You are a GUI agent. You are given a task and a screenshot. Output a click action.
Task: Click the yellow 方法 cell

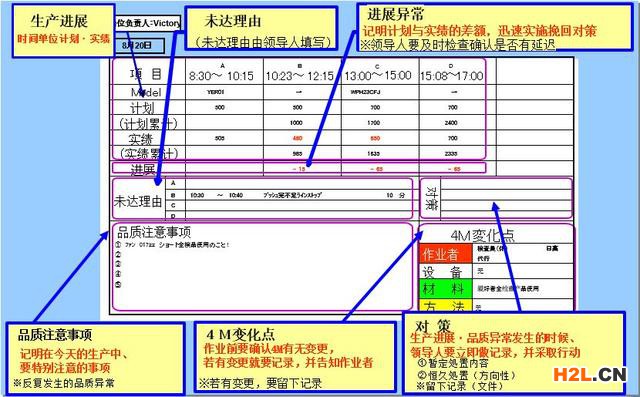pyautogui.click(x=446, y=305)
